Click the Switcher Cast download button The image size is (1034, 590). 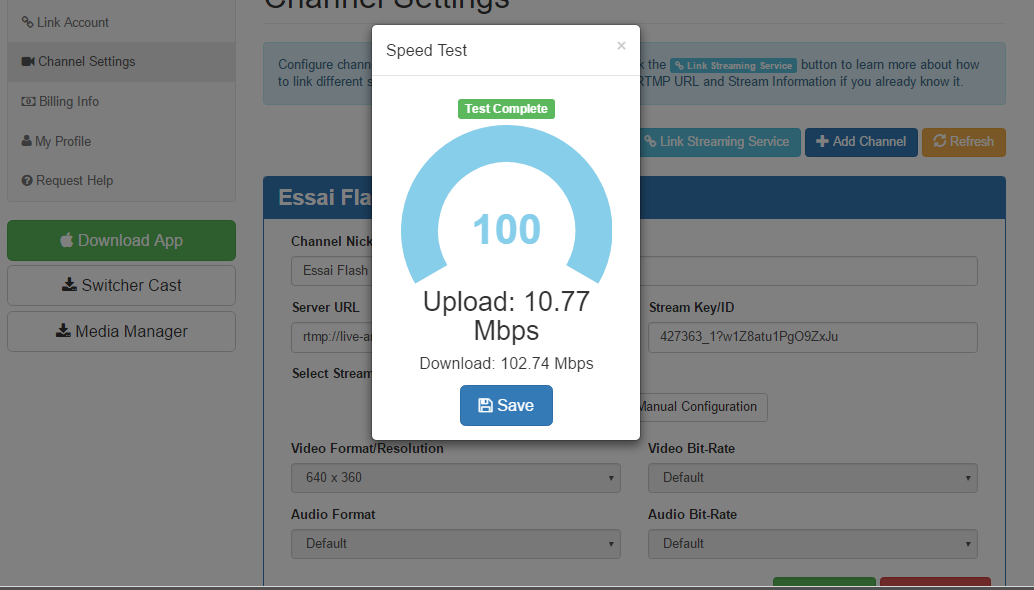click(121, 285)
